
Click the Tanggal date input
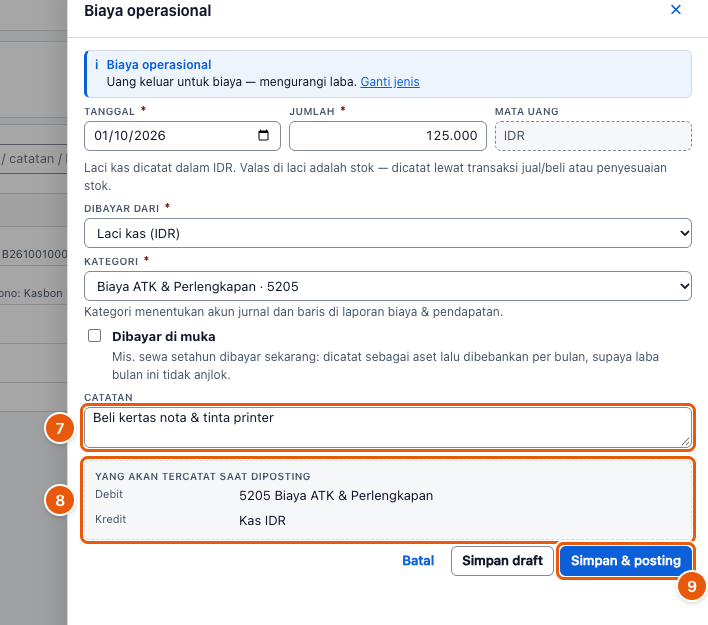[x=182, y=135]
